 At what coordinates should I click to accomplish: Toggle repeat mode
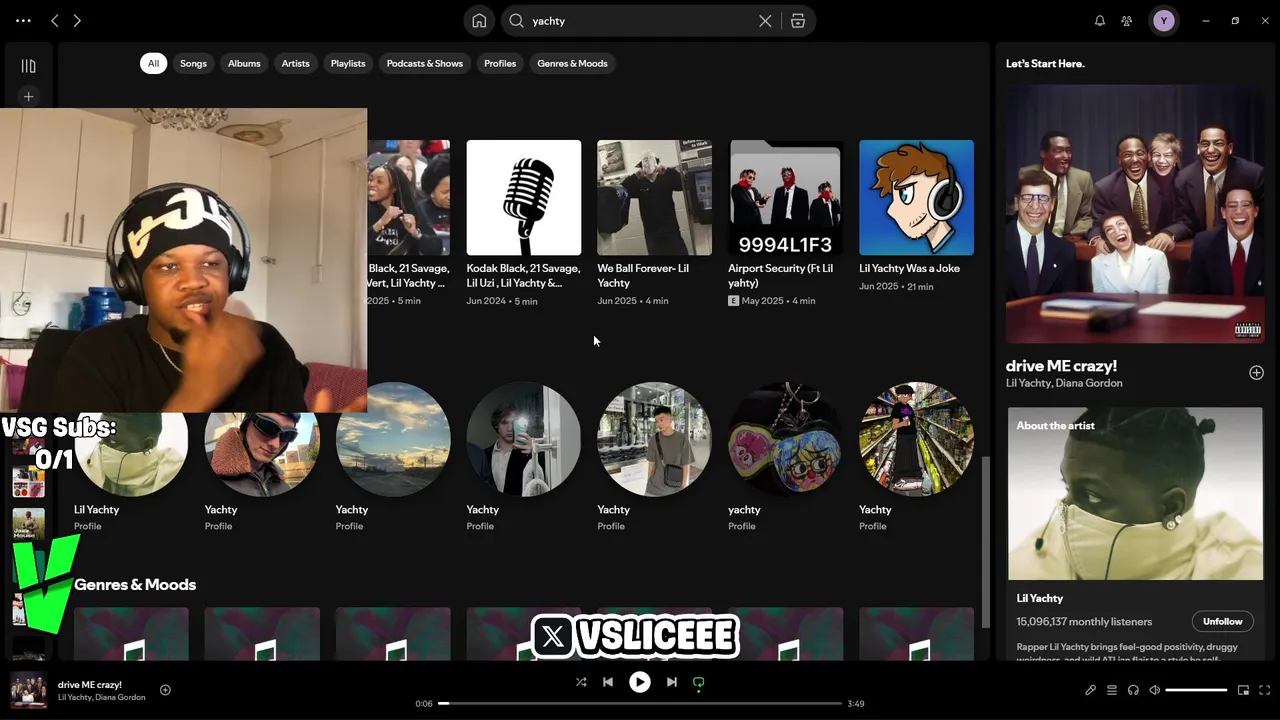[699, 682]
